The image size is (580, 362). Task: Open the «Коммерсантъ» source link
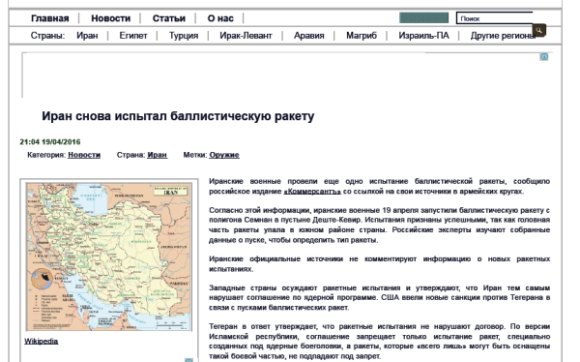312,192
